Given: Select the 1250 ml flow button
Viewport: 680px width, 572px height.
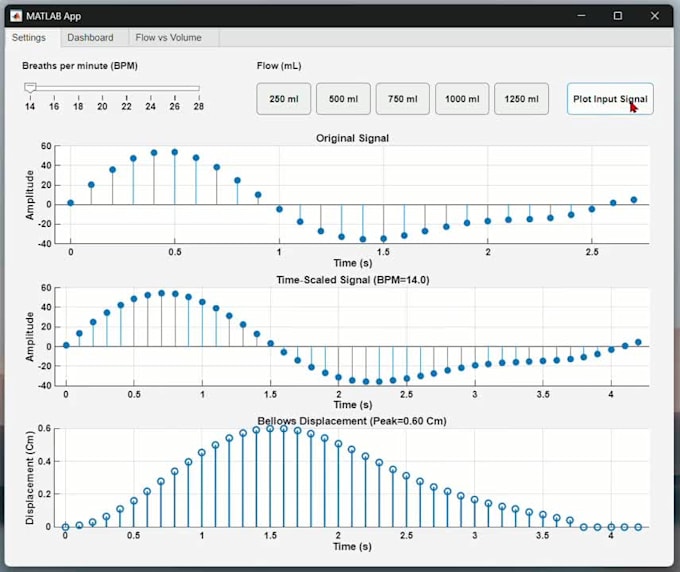Looking at the screenshot, I should (x=521, y=99).
